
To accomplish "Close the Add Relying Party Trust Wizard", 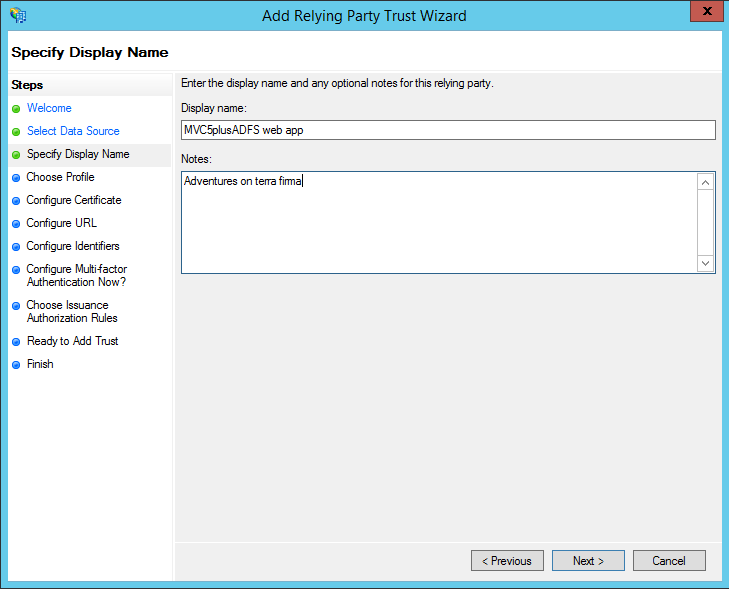I will (x=707, y=11).
